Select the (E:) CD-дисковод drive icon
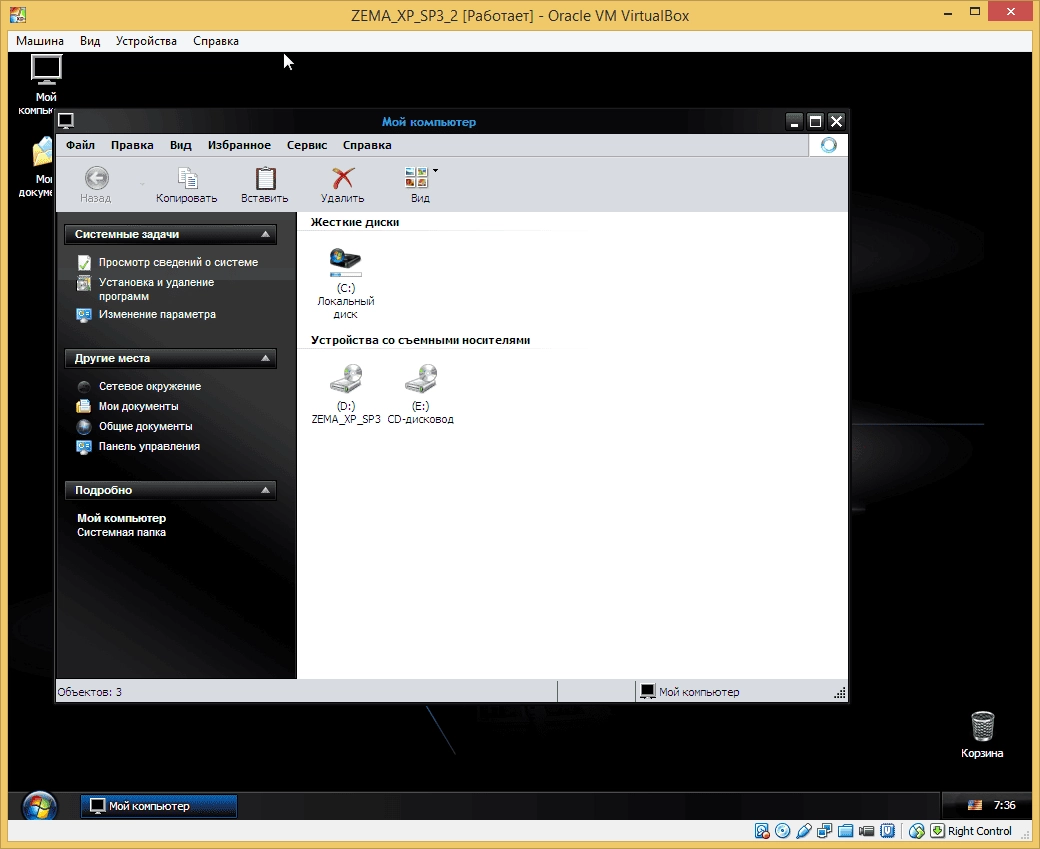The height and width of the screenshot is (849, 1040). click(421, 379)
